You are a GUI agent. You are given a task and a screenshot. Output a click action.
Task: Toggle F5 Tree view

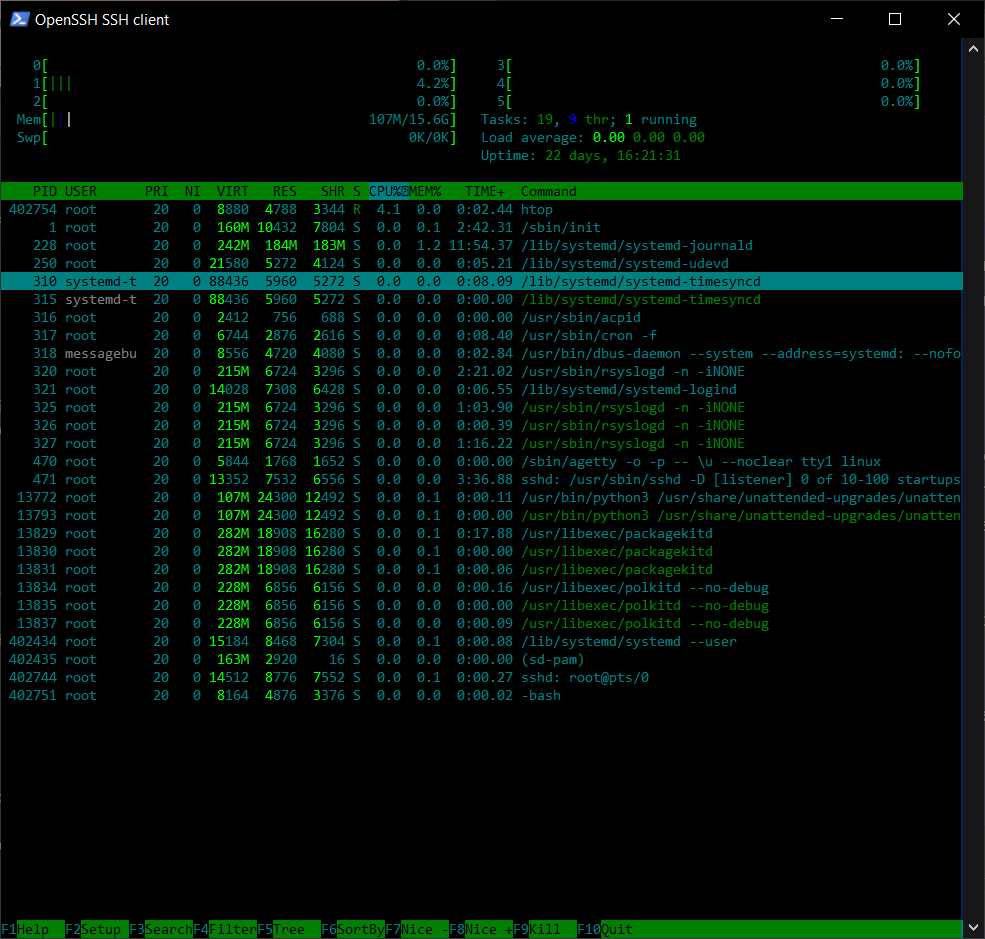[289, 929]
